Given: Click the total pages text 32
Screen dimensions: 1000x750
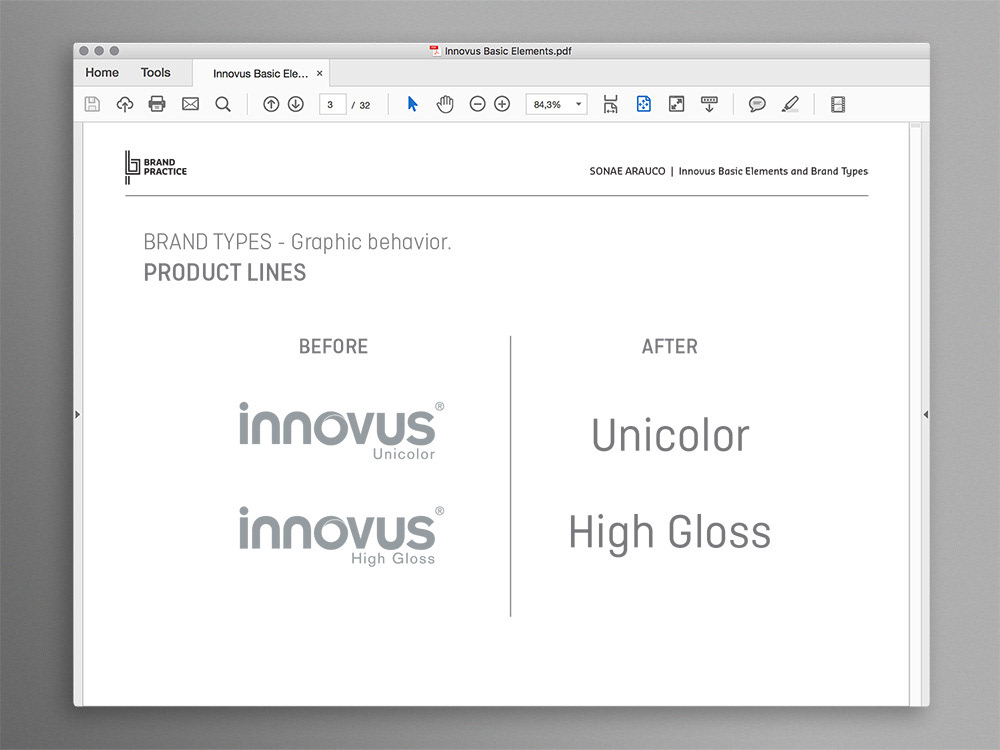Looking at the screenshot, I should click(x=365, y=105).
